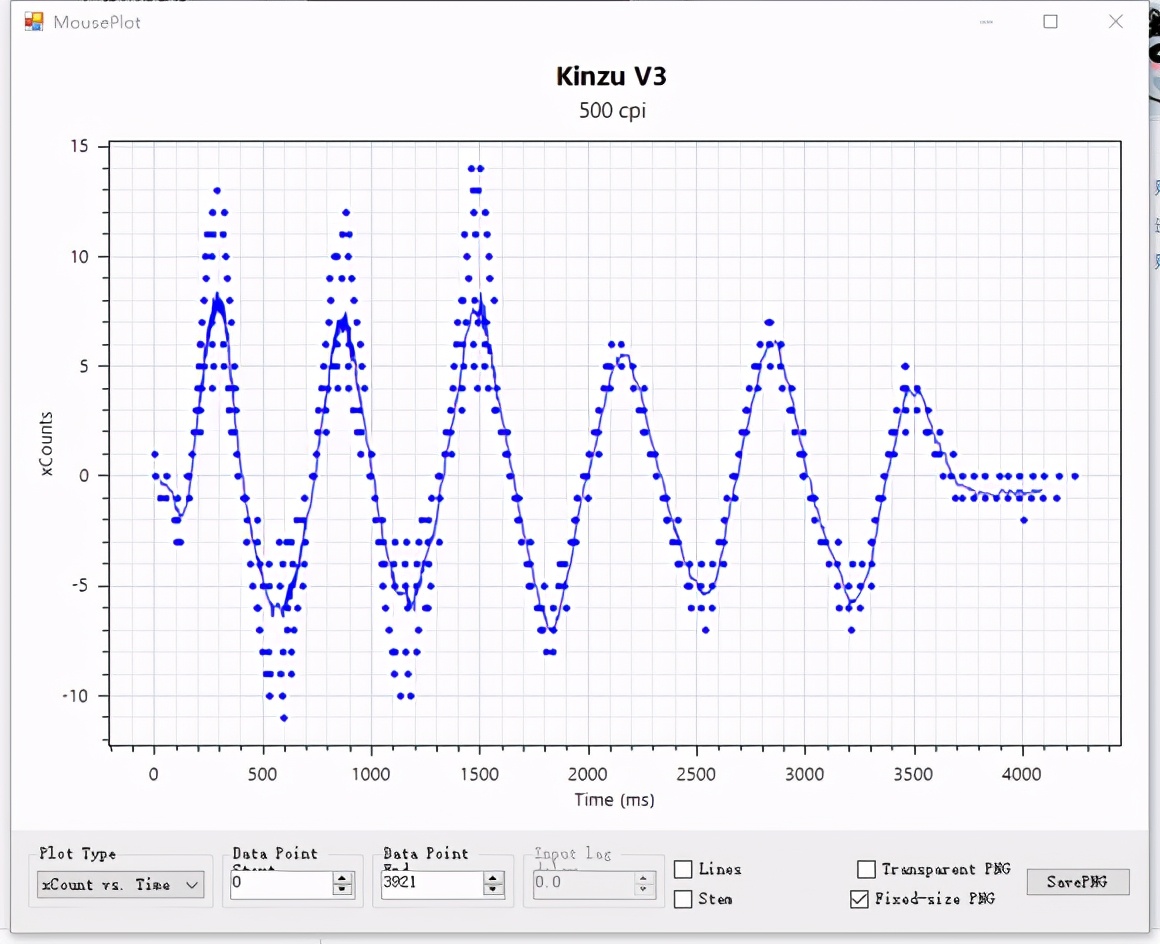Click the xCounts y-axis label
1160x944 pixels.
[46, 444]
